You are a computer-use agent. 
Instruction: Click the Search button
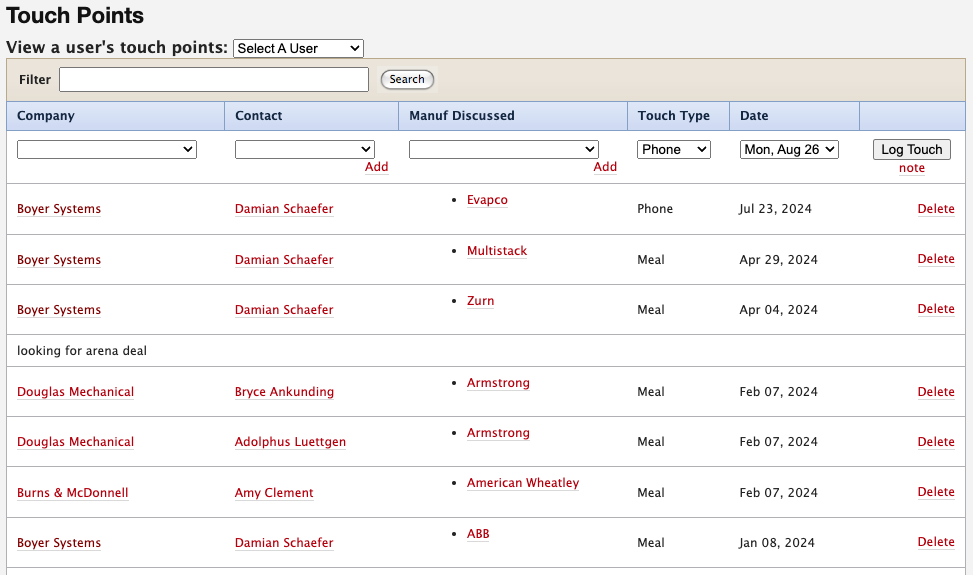407,79
